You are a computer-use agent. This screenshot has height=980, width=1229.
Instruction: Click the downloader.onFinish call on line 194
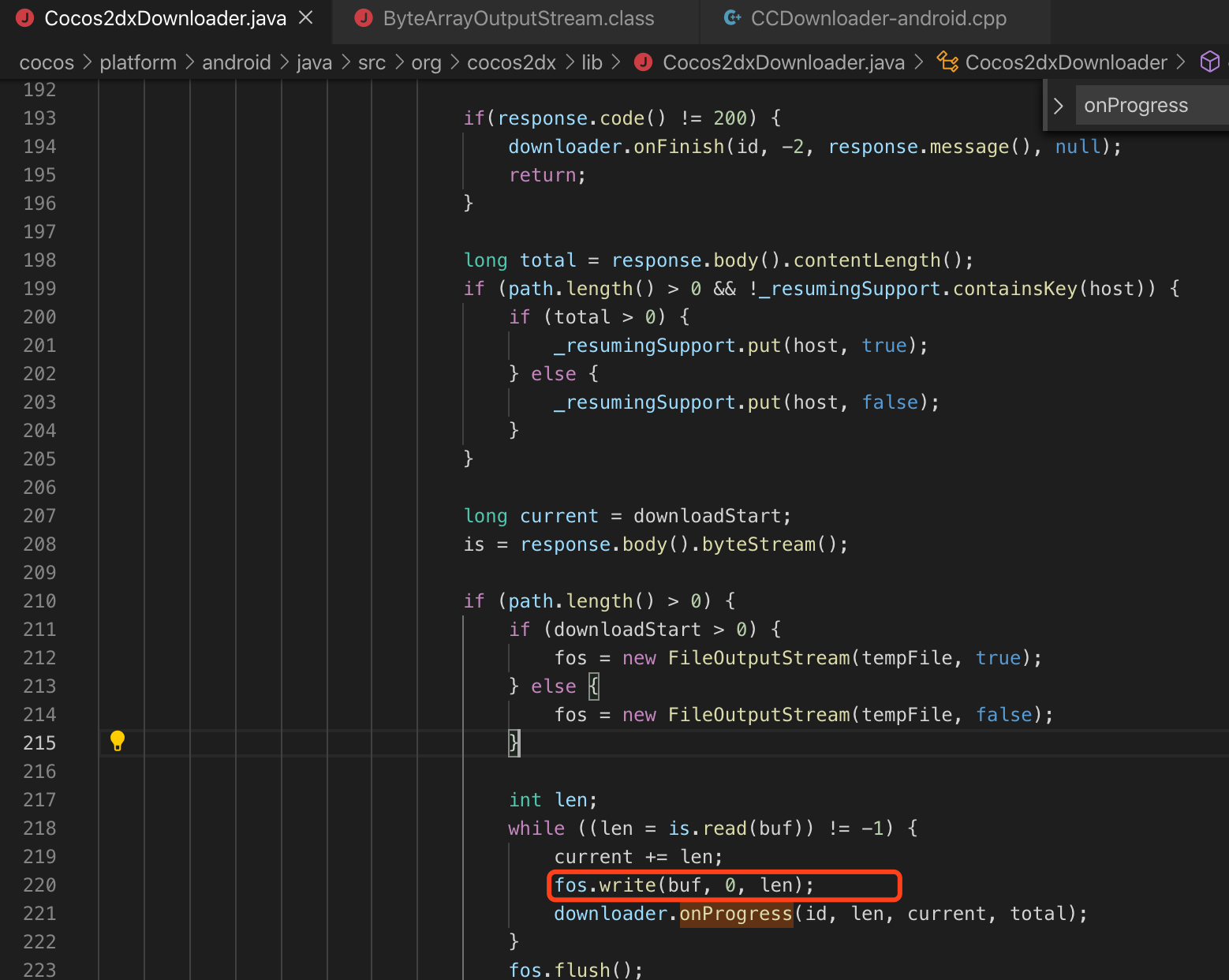tap(815, 147)
